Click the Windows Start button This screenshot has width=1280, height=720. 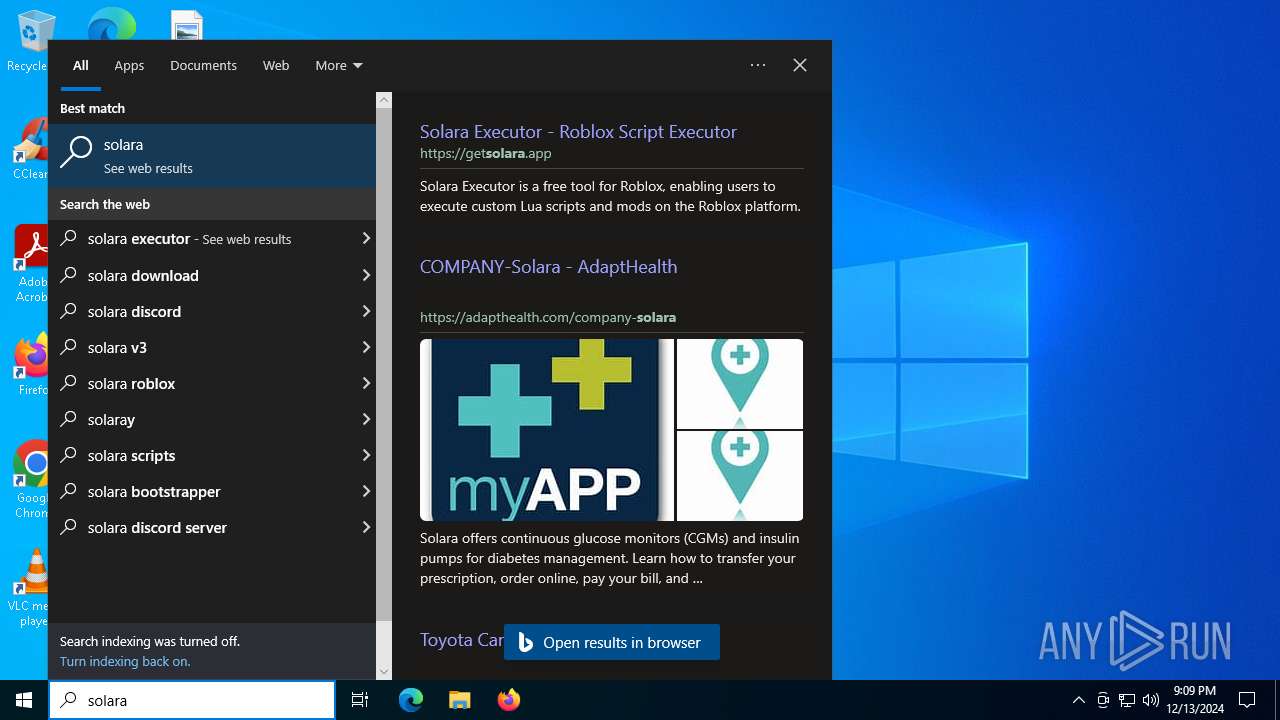[24, 700]
